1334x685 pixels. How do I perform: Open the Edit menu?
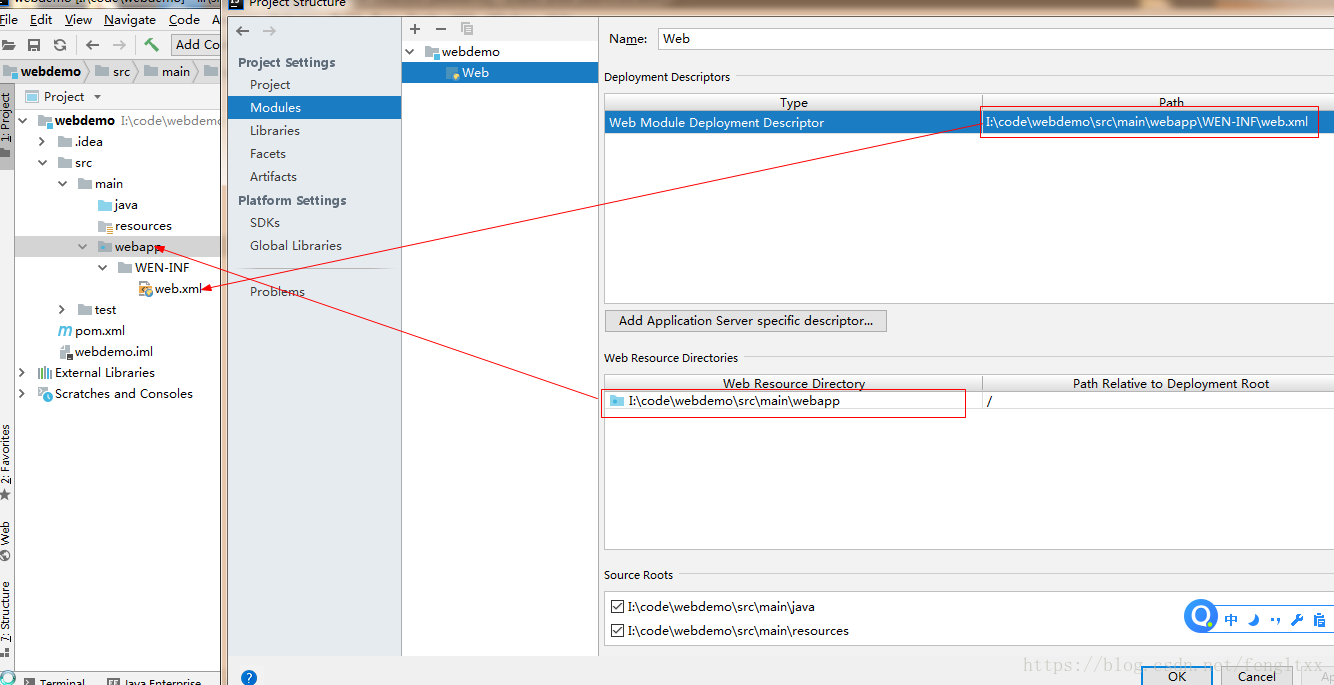[x=41, y=19]
